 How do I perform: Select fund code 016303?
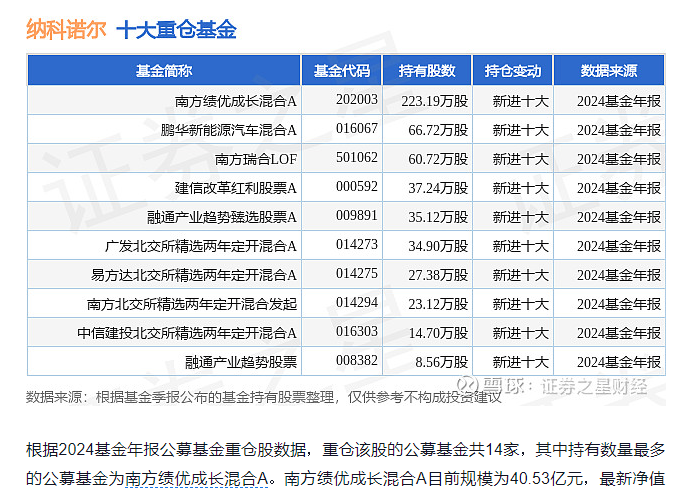coord(356,331)
